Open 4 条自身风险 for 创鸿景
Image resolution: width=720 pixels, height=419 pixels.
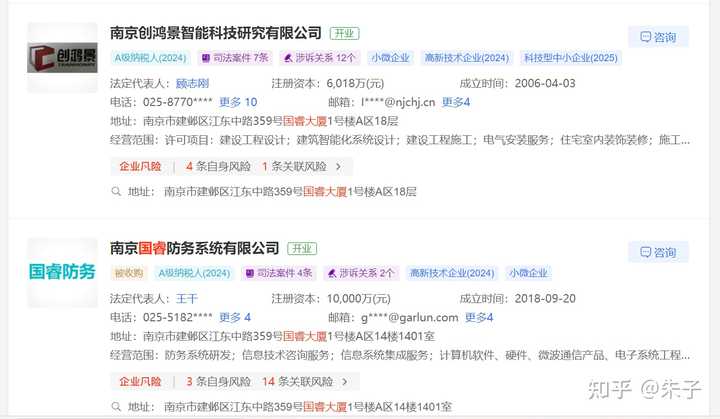[x=218, y=166]
